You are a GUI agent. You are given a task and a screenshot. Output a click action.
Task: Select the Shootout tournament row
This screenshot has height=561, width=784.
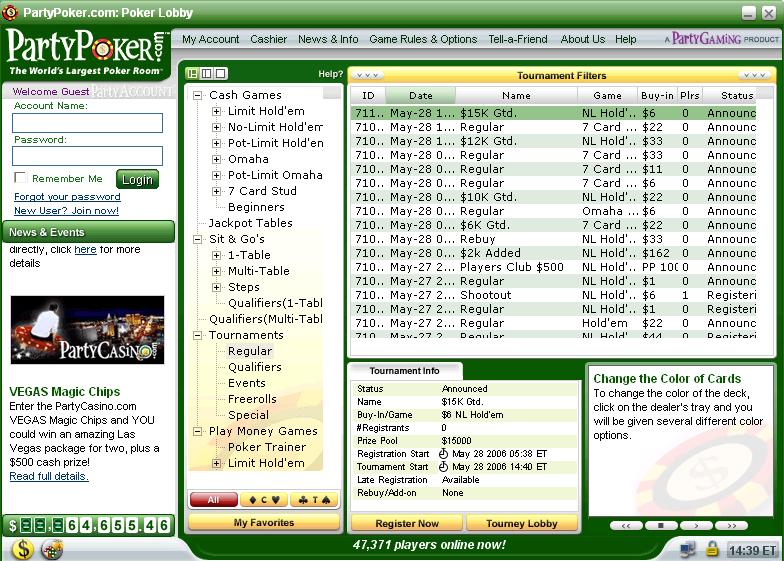(x=554, y=295)
